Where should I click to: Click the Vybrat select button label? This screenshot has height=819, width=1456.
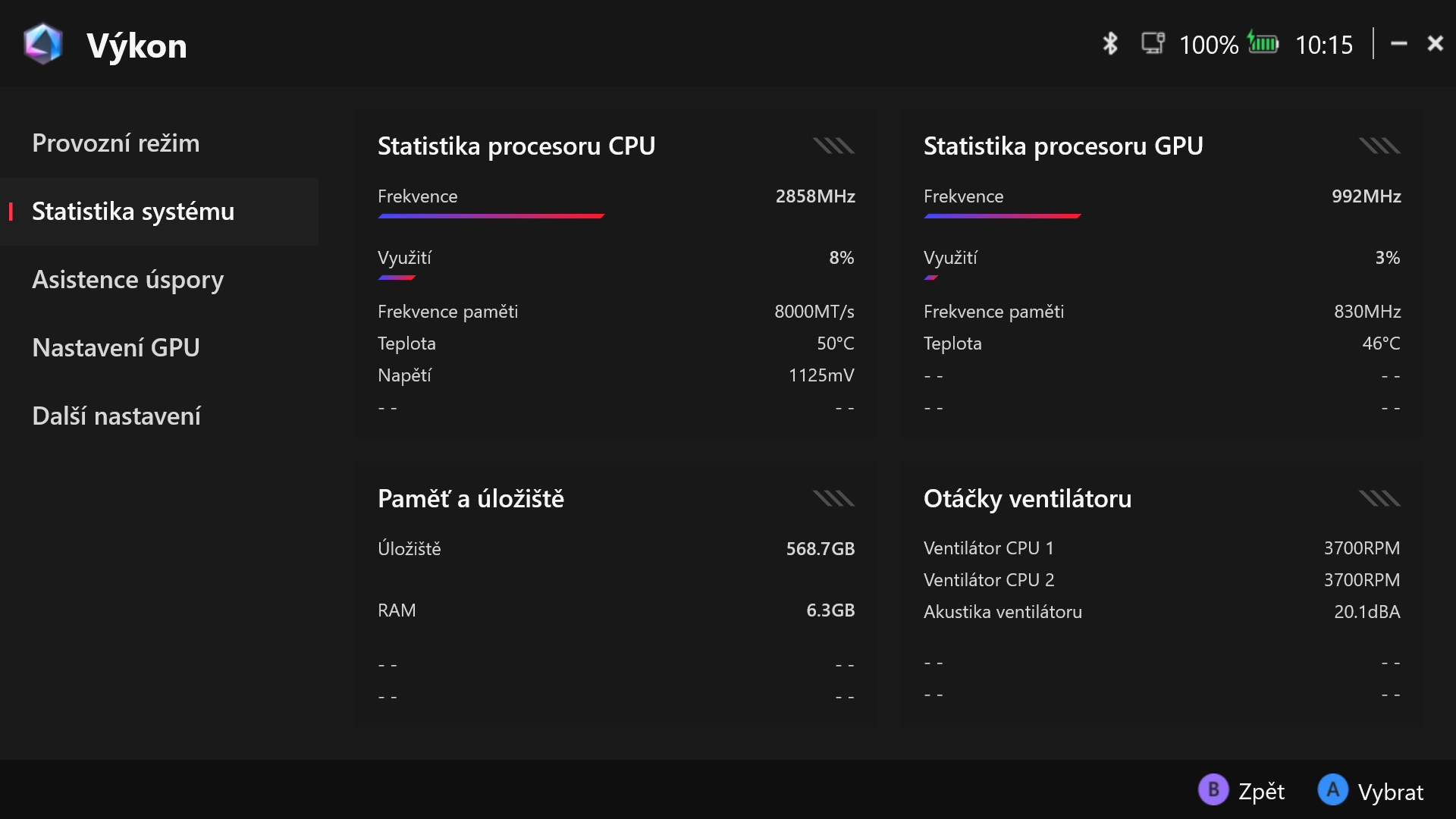pyautogui.click(x=1390, y=792)
